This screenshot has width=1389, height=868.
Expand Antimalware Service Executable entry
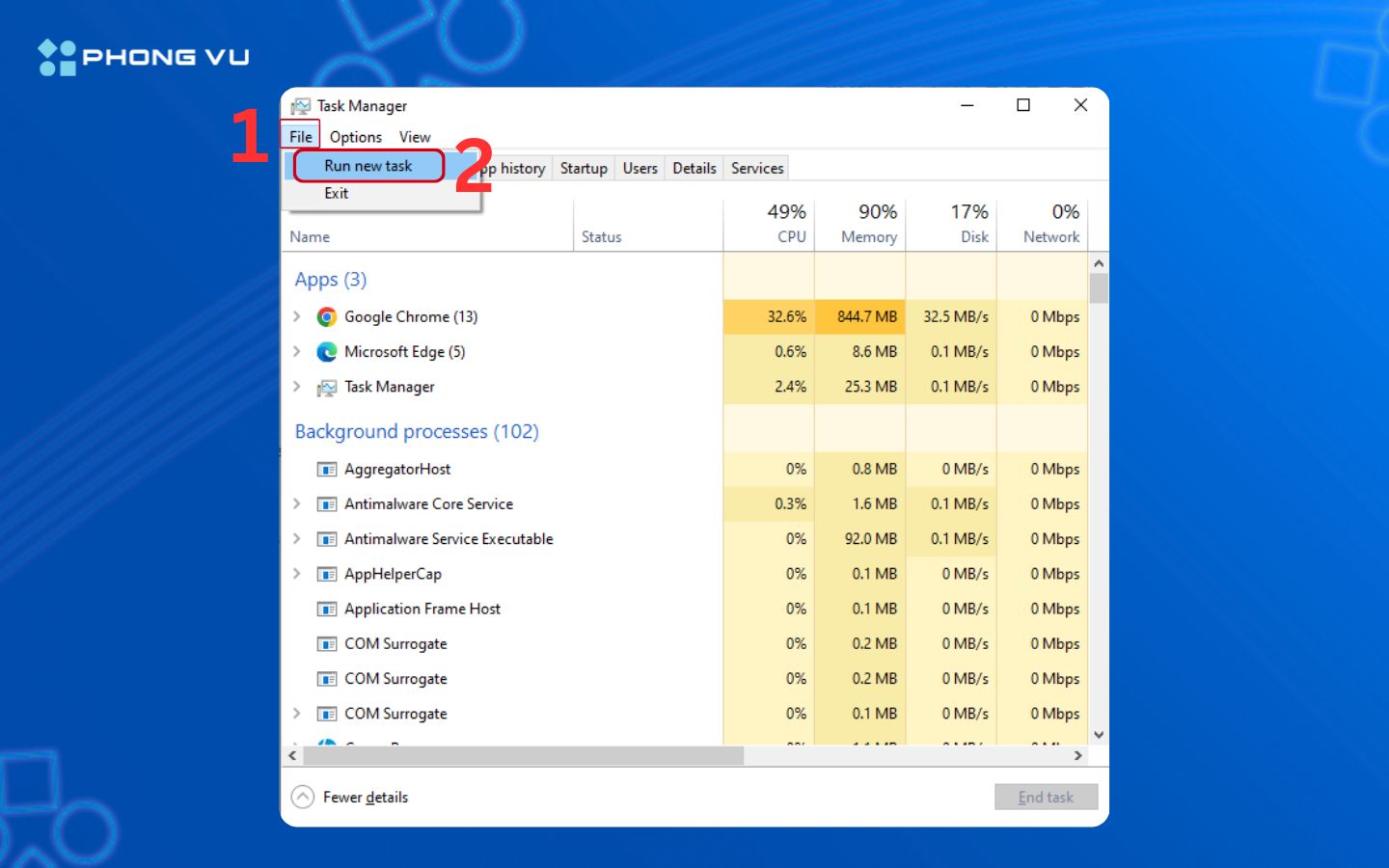tap(297, 539)
